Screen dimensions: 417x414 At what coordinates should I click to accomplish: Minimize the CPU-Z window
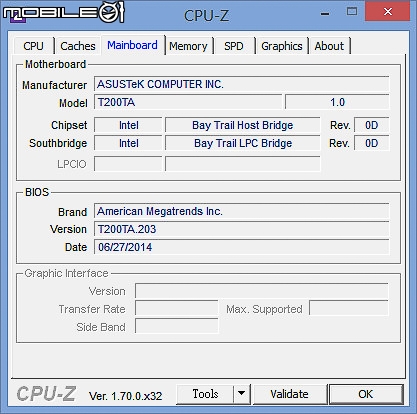[x=325, y=13]
